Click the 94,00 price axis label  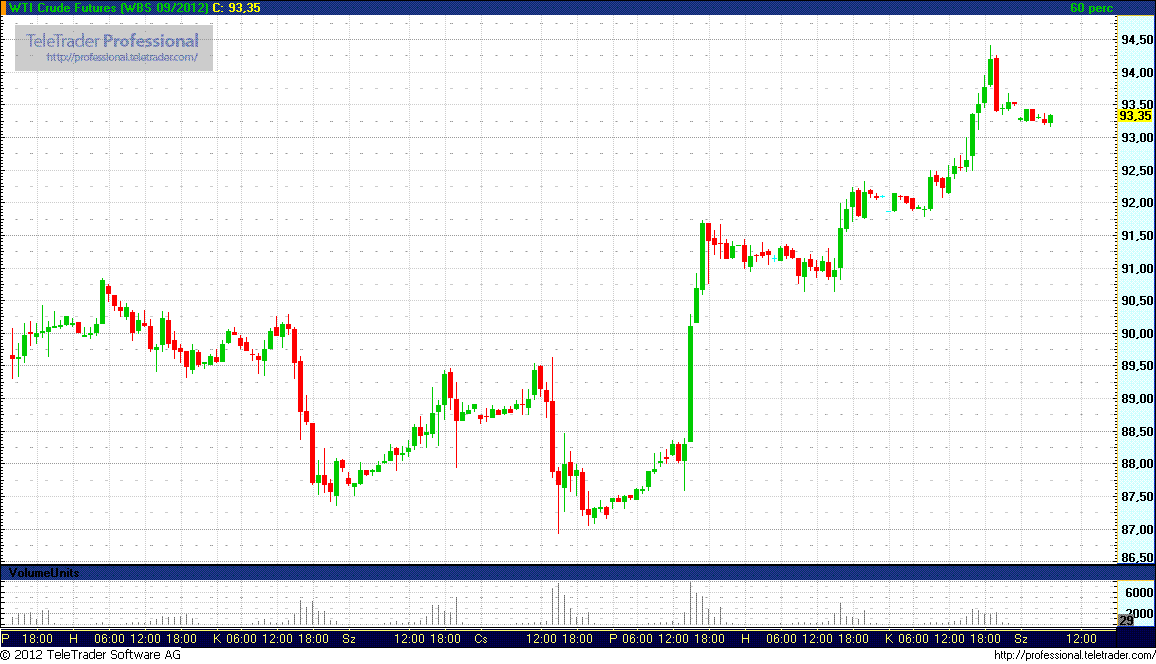(x=1136, y=72)
